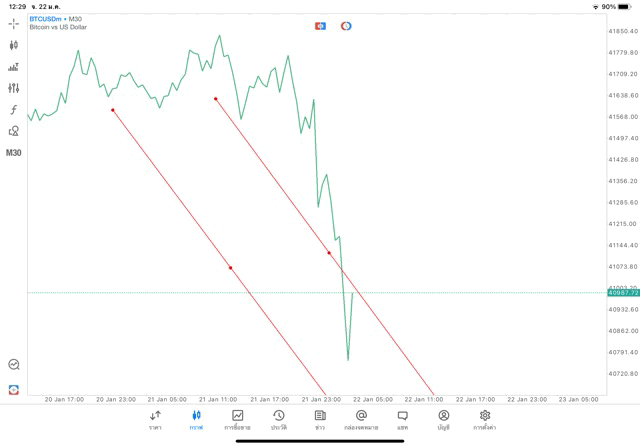Switch to the การซื้อขาย (Trade) tab
640x447 pixels.
(x=238, y=419)
